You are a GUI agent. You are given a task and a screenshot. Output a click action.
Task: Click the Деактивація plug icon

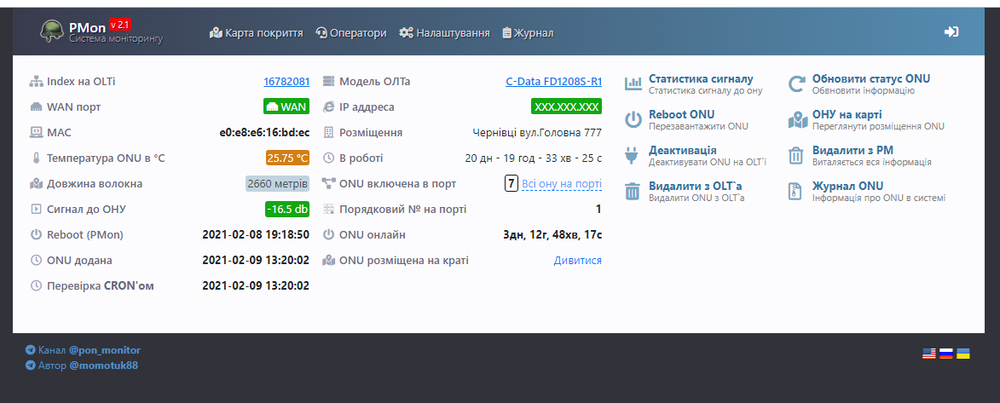pyautogui.click(x=632, y=155)
